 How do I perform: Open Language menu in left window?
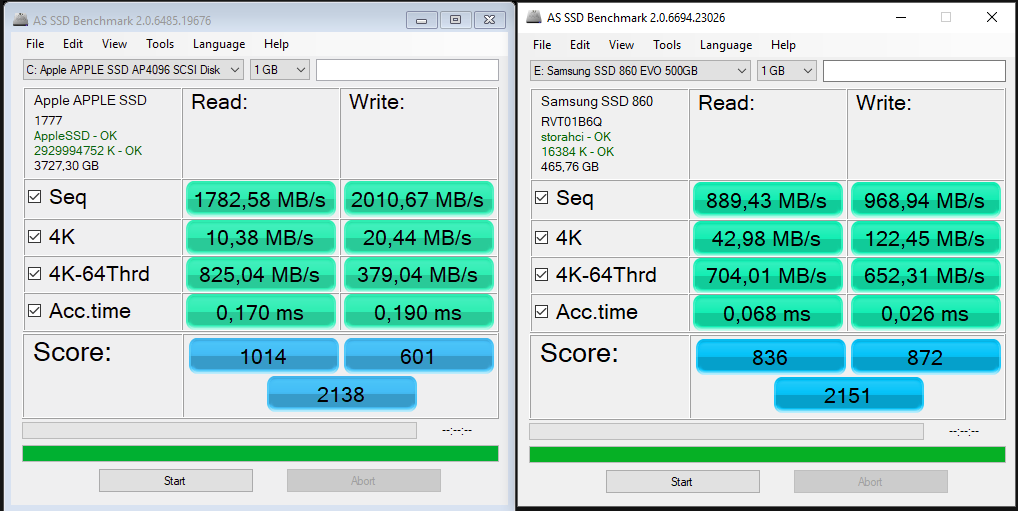[x=219, y=44]
